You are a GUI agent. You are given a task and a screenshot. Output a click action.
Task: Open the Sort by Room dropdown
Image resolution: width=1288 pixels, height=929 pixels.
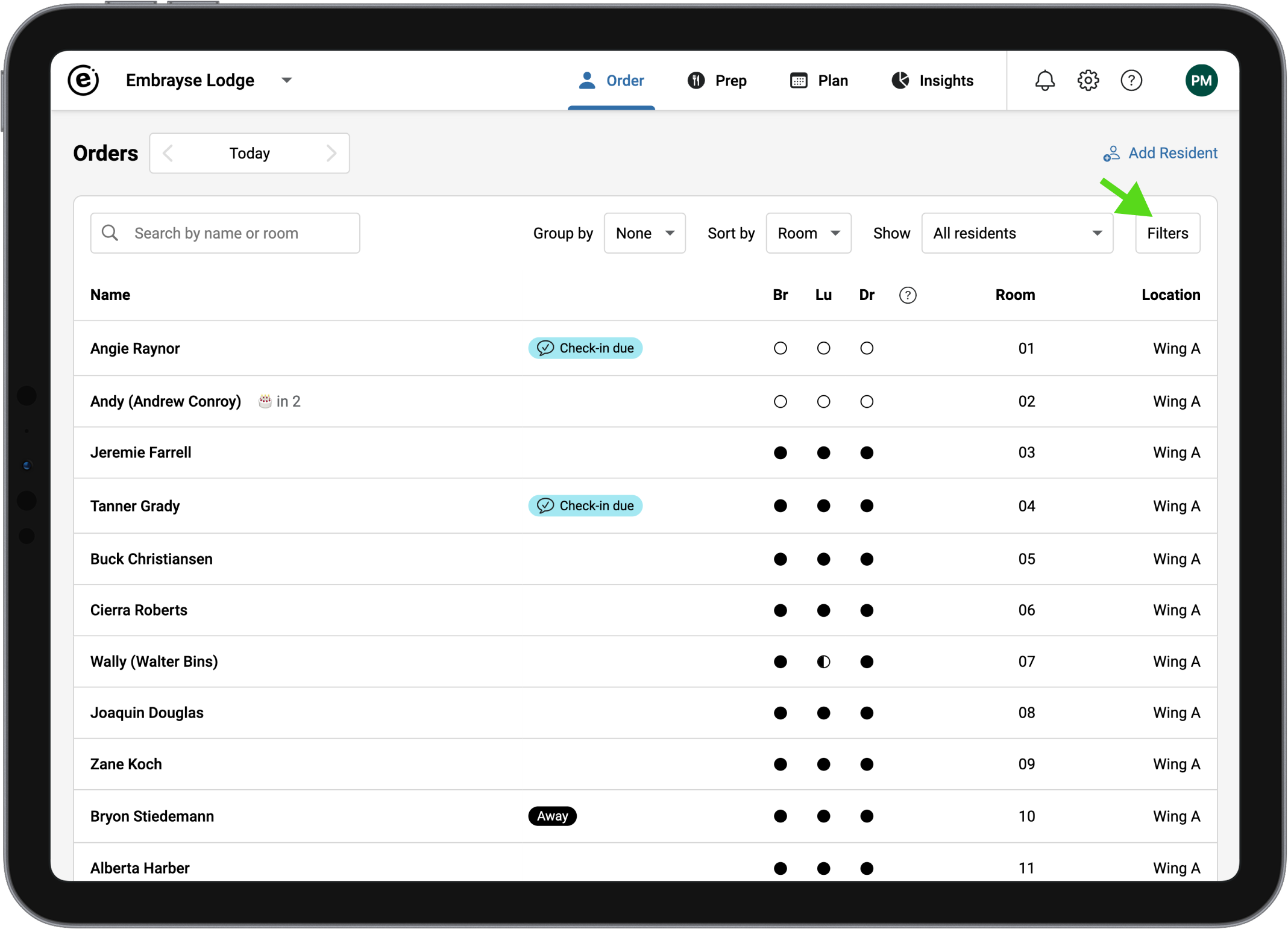tap(808, 233)
